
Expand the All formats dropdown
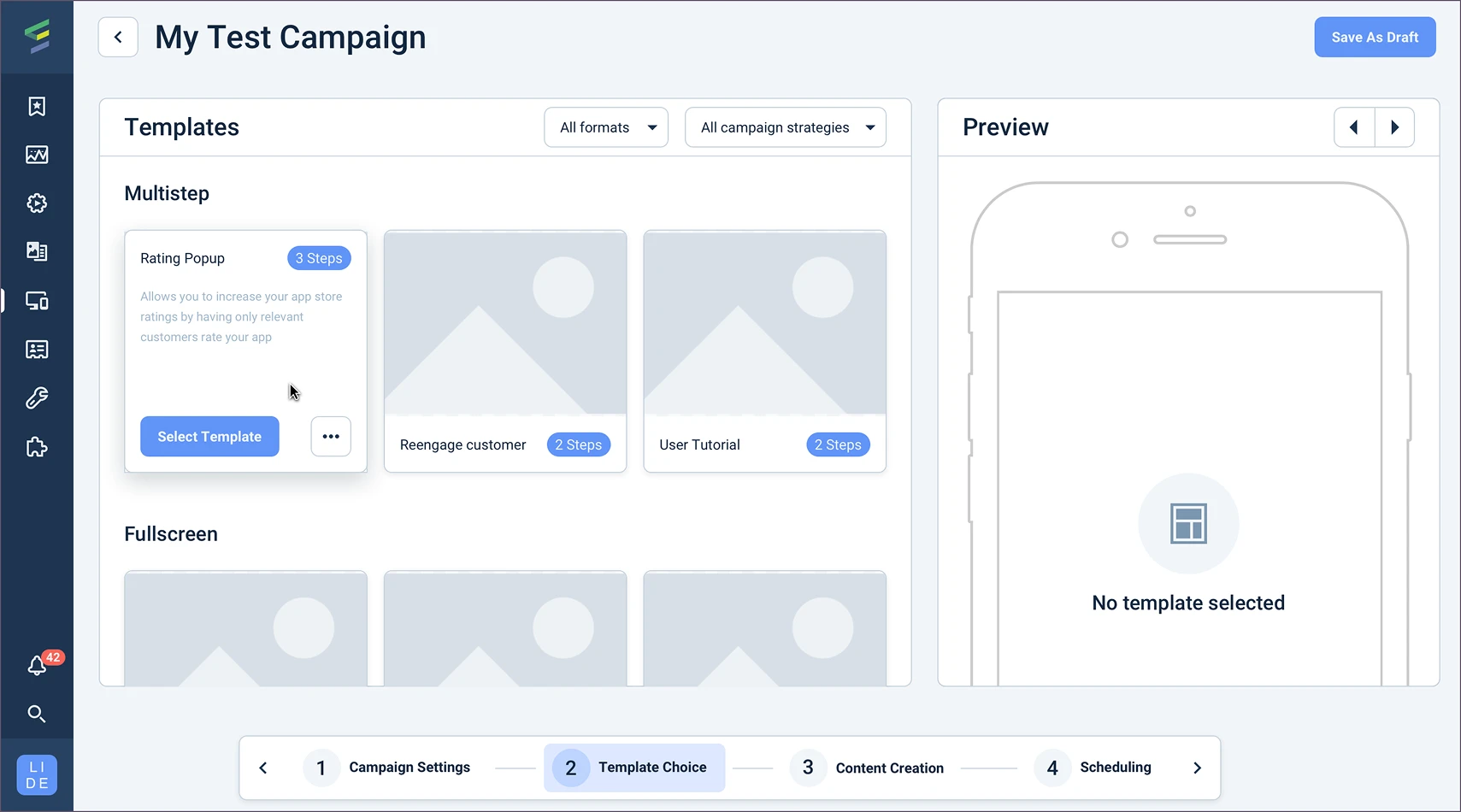coord(606,127)
